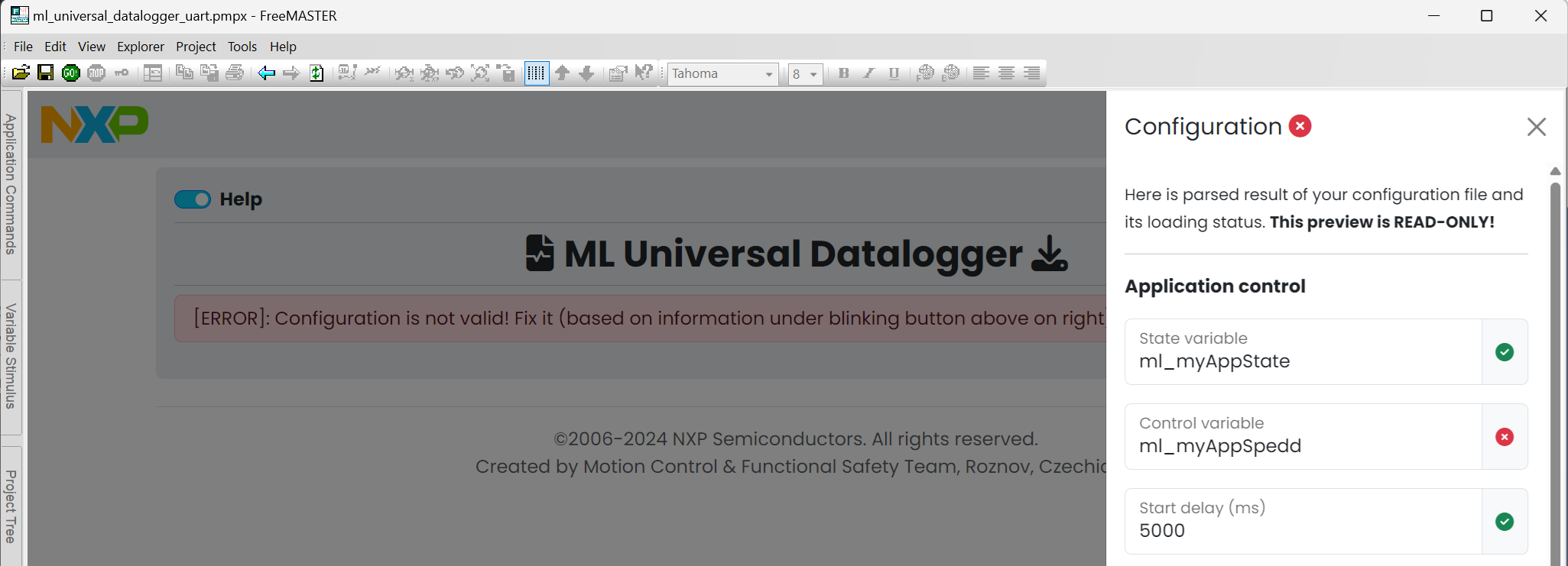Toggle the highlighted grid lines toolbar icon
The height and width of the screenshot is (566, 1568).
(x=537, y=73)
